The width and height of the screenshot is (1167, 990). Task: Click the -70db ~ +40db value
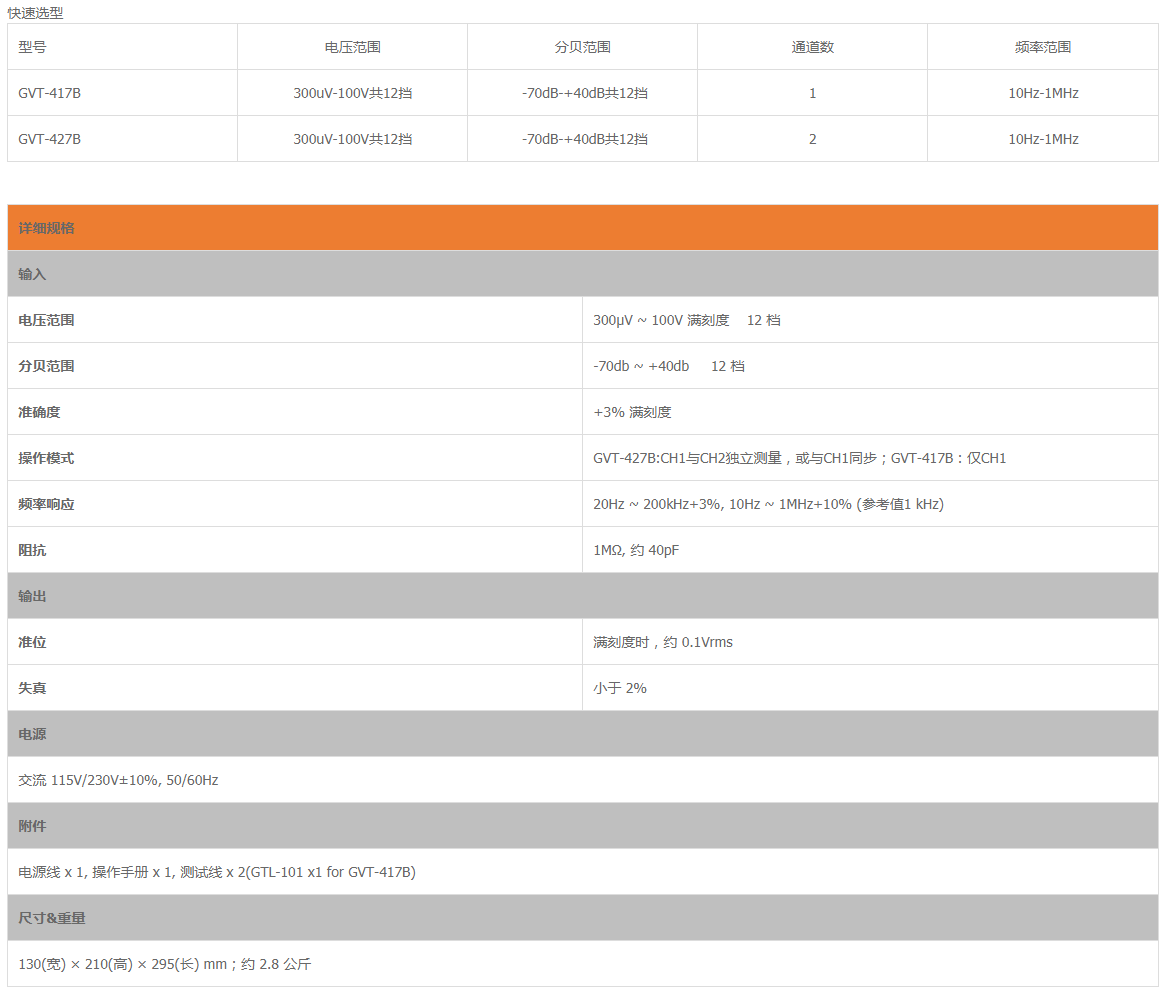click(x=668, y=366)
